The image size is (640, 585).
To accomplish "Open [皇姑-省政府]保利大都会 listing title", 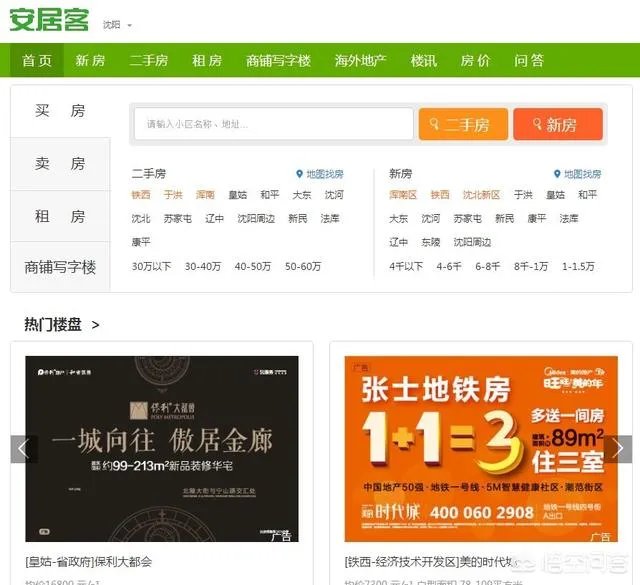I will 89,562.
